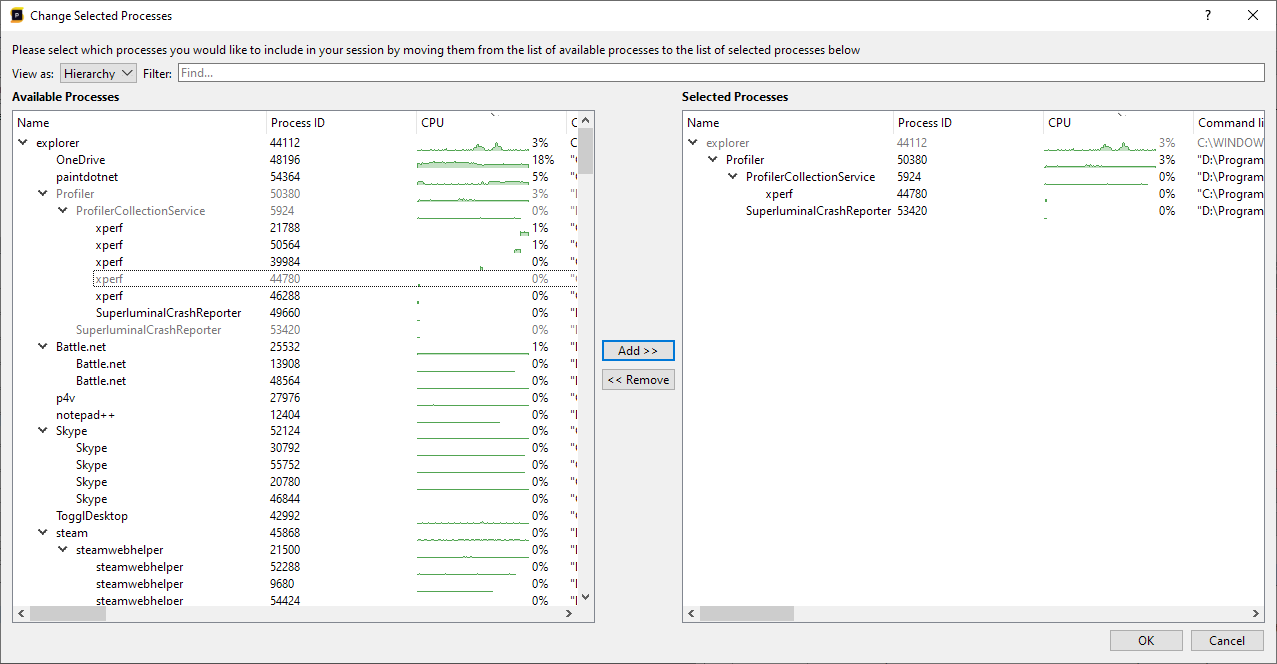Select the paintdotnet process

(86, 177)
